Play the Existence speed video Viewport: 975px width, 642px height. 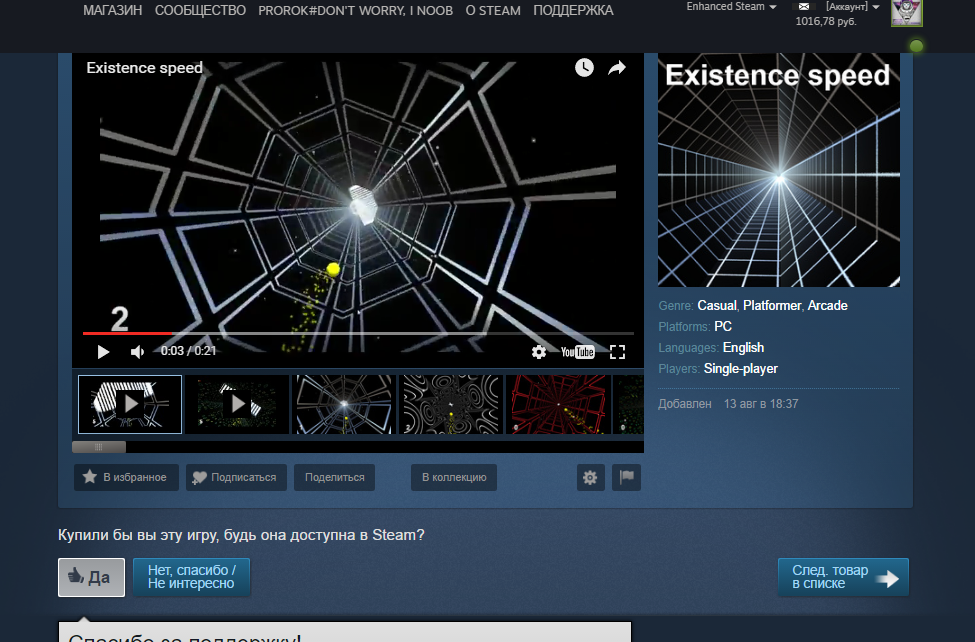[103, 352]
